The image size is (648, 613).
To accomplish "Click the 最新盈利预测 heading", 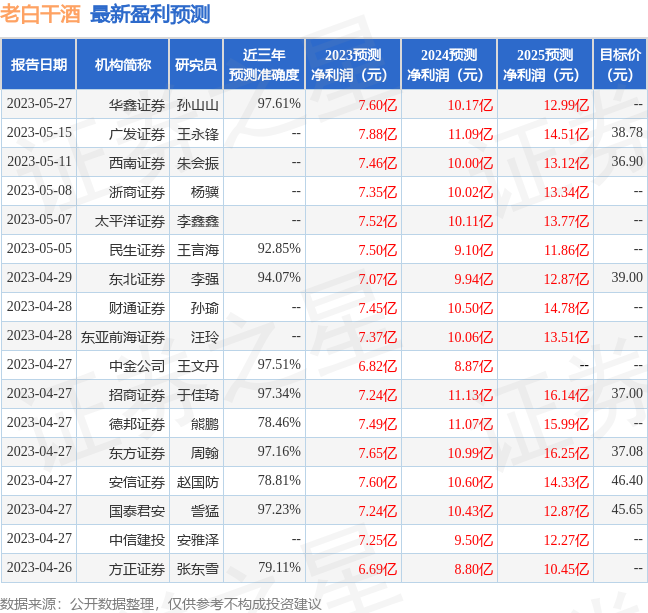I will pos(150,14).
